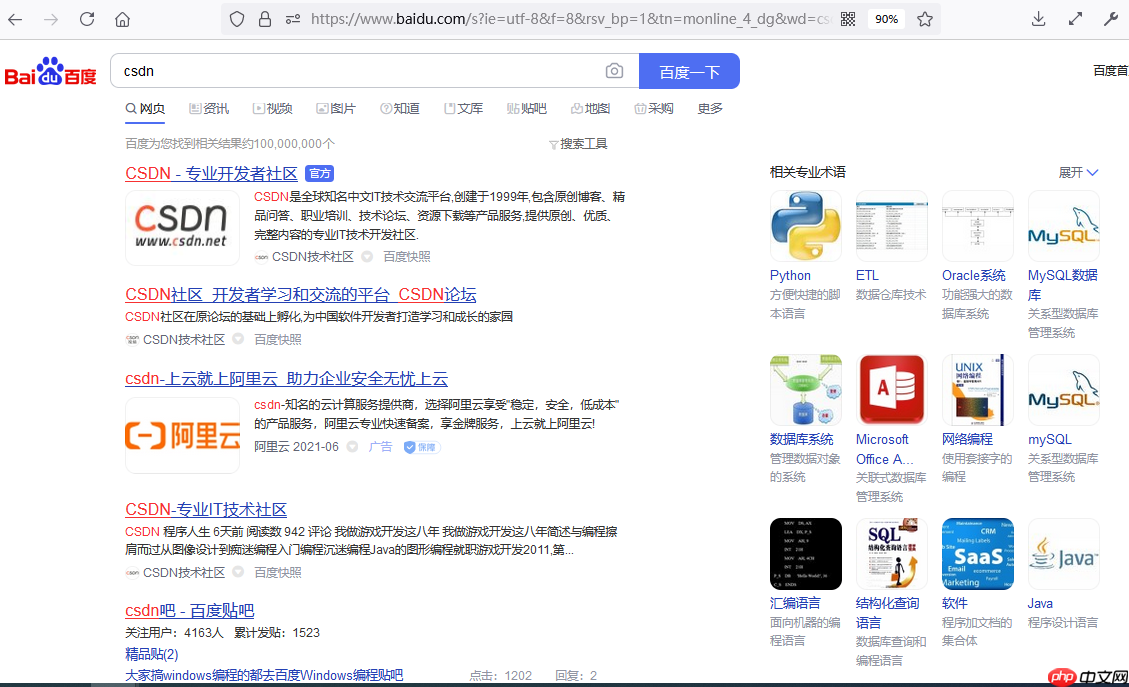Switch to the 图片 images tab
Viewport: 1129px width, 687px height.
pos(337,108)
